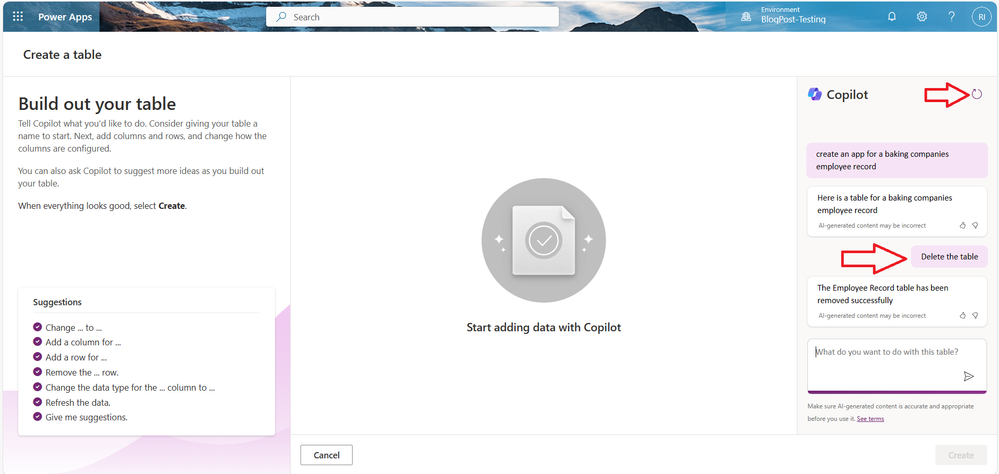Click the search magnifier icon
The height and width of the screenshot is (474, 999).
click(x=280, y=17)
